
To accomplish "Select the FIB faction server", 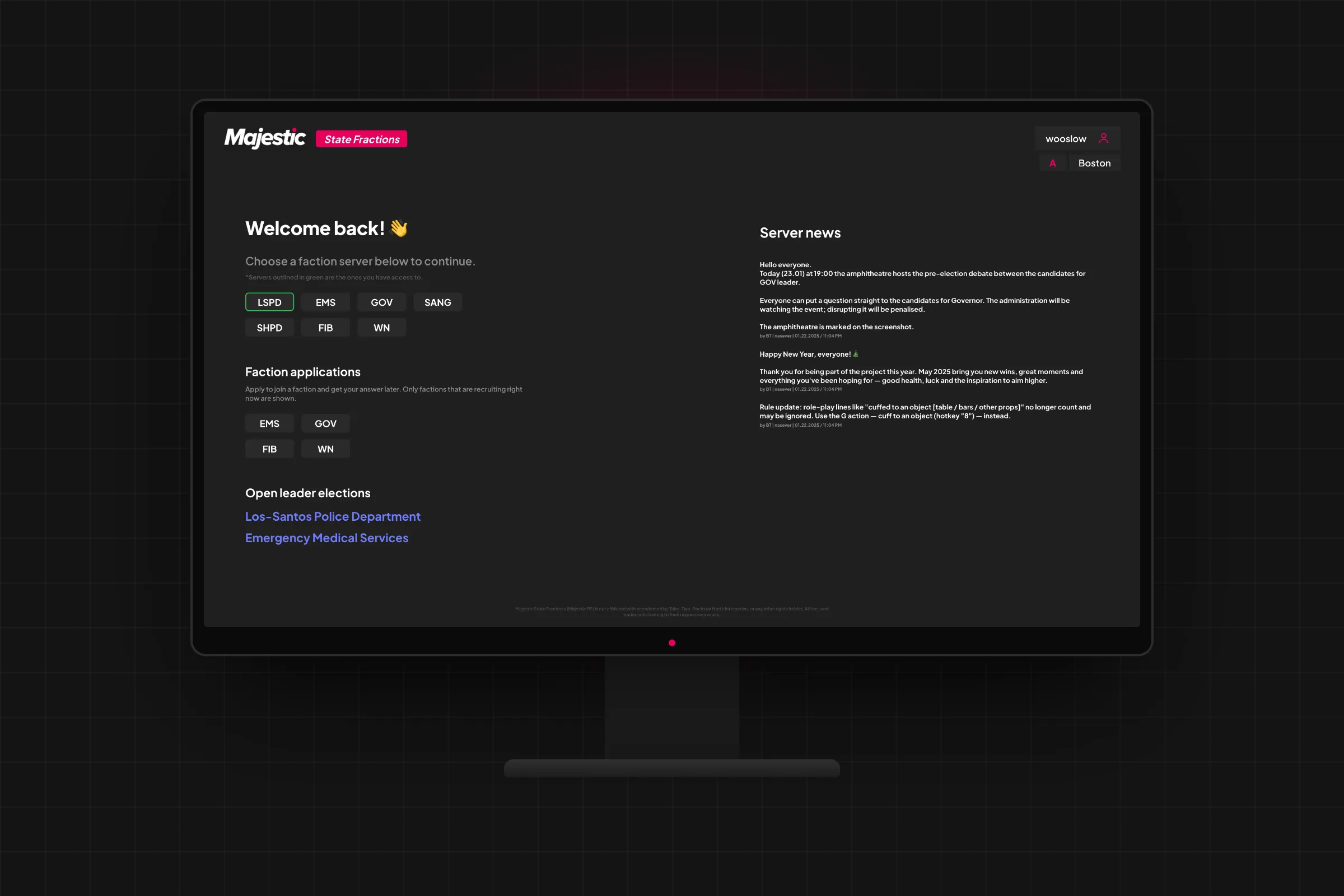I will [326, 328].
